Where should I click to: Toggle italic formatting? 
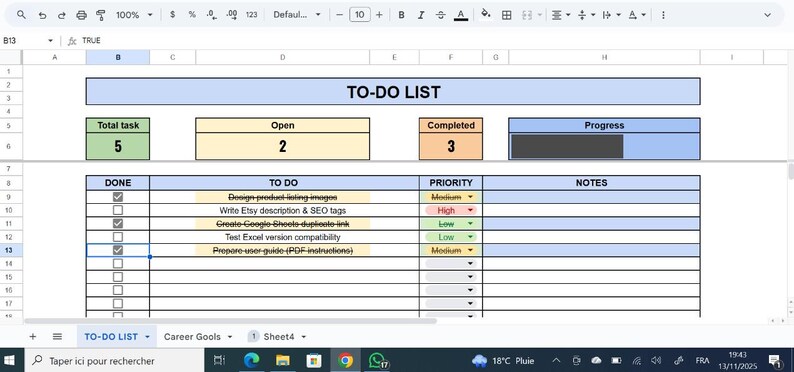coord(421,15)
